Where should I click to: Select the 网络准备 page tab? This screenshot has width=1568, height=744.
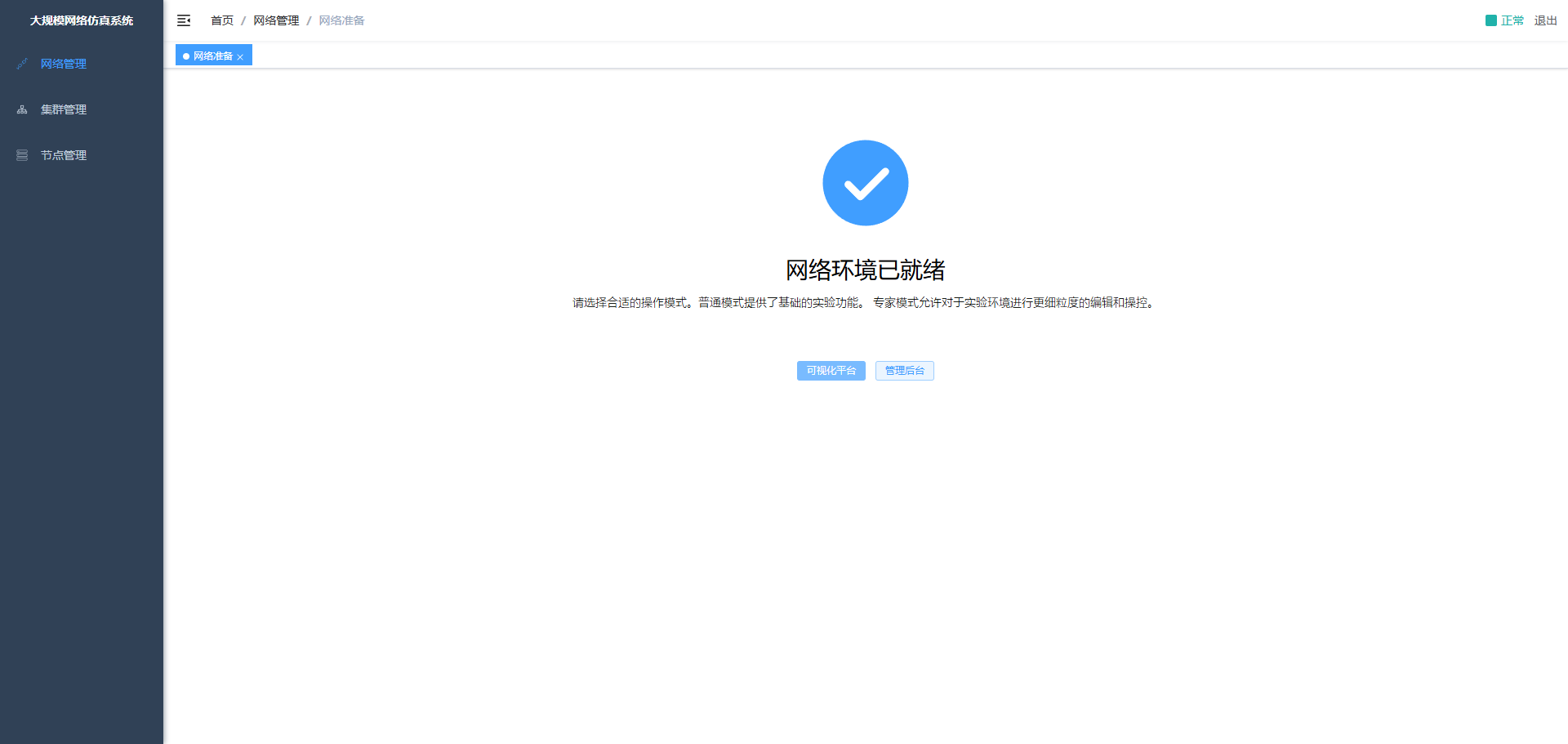[212, 56]
